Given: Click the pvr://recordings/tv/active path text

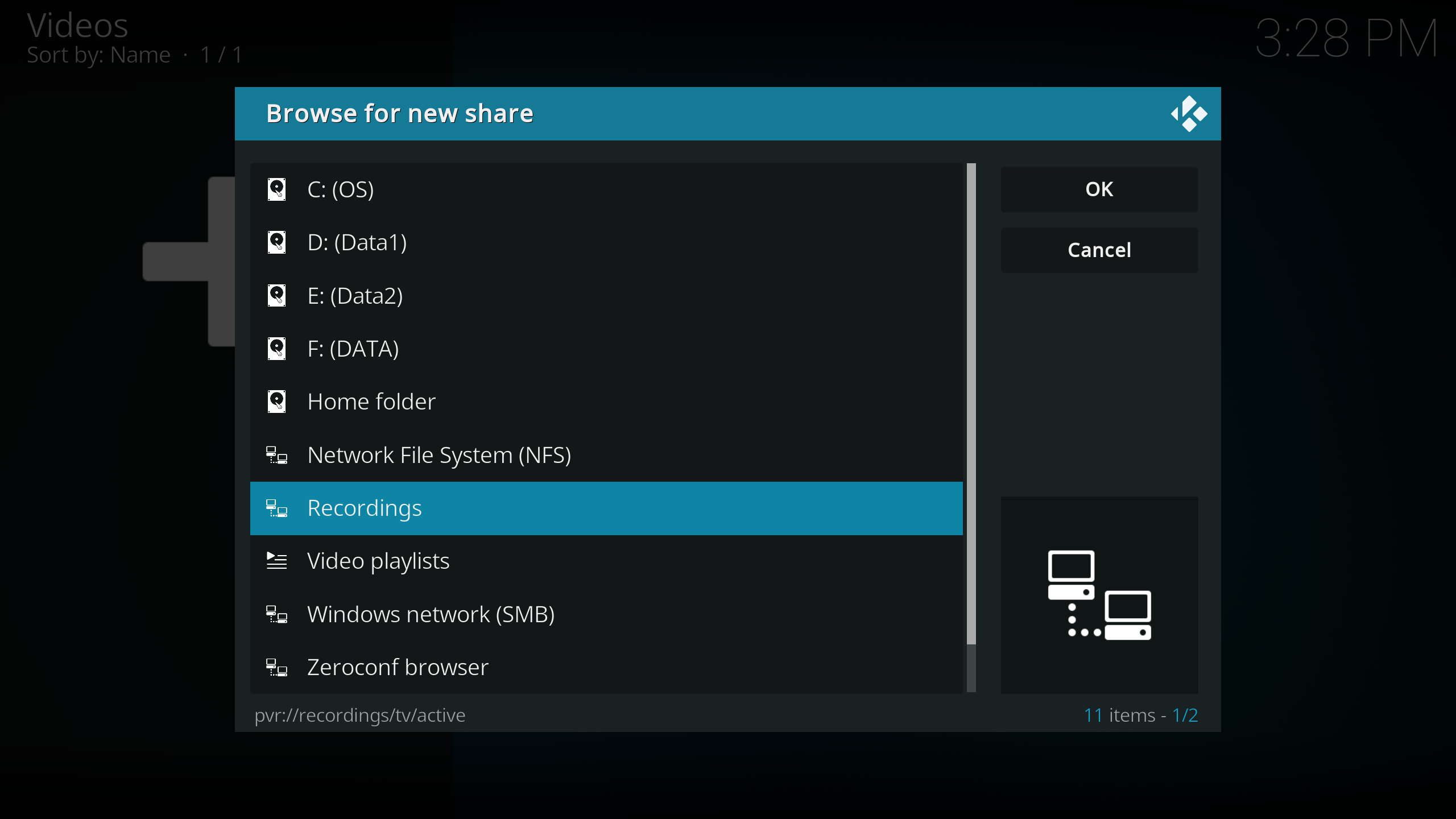Looking at the screenshot, I should pos(360,715).
